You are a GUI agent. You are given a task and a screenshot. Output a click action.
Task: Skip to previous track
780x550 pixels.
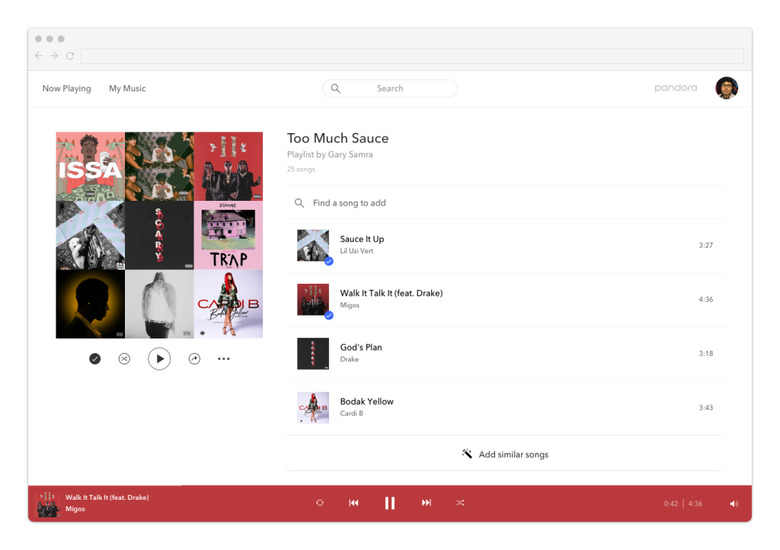click(354, 503)
